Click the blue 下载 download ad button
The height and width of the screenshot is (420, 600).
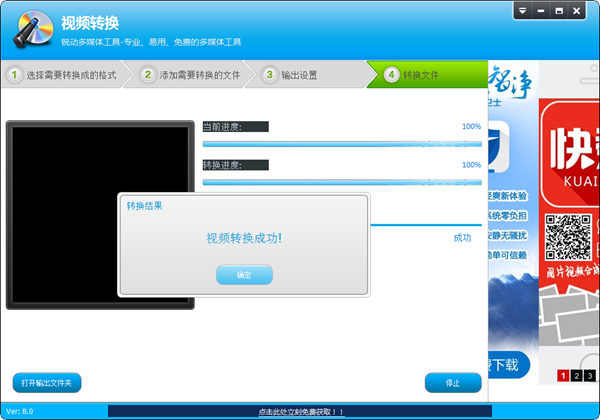coord(509,365)
